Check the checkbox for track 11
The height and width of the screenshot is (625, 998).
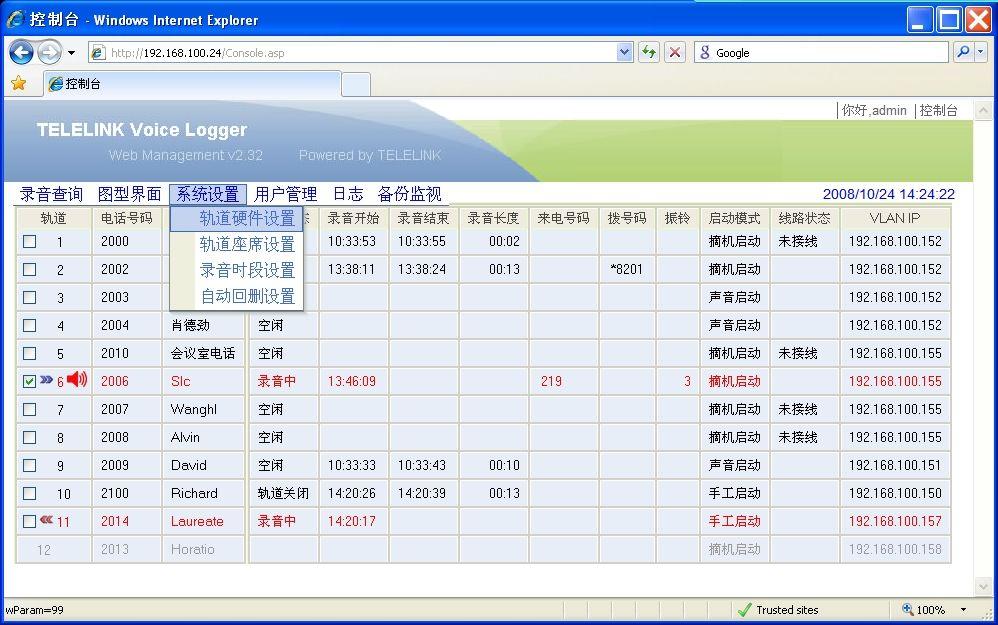tap(29, 521)
